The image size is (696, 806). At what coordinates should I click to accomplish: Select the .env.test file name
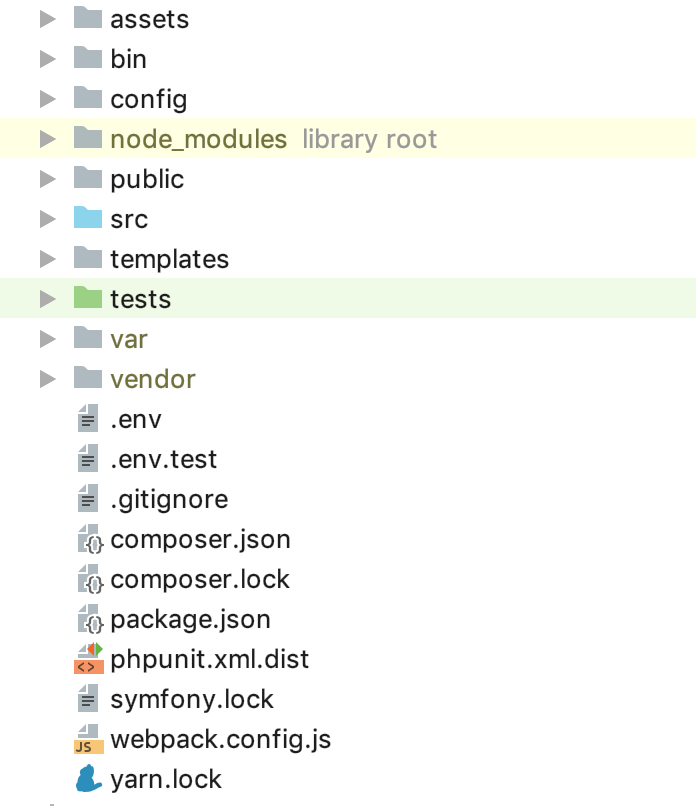(x=164, y=459)
